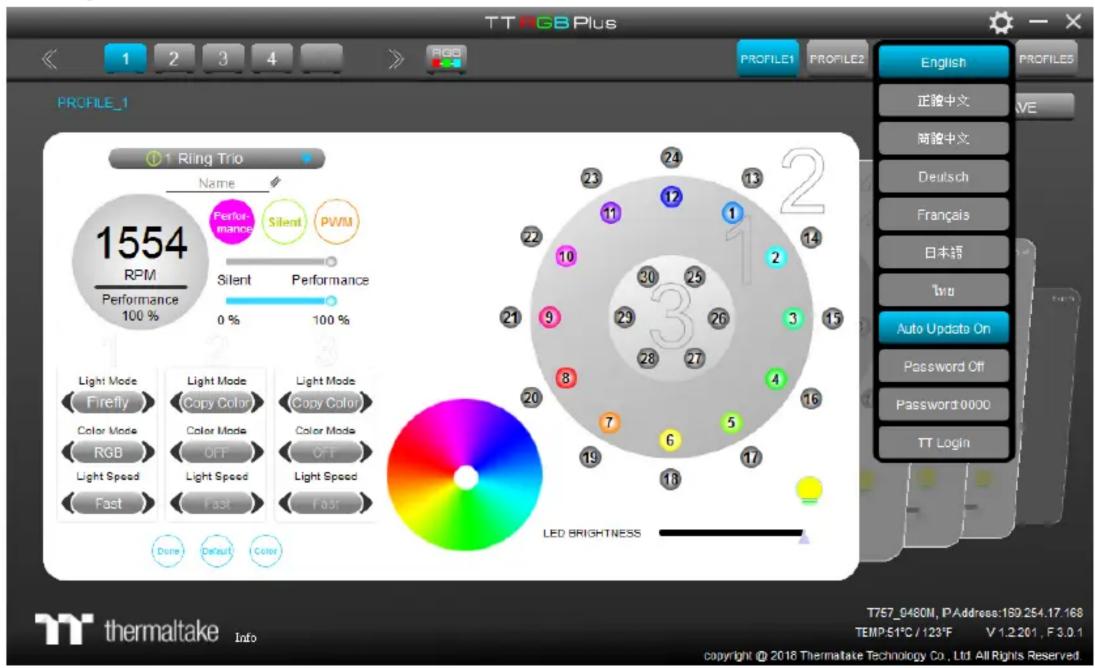Next Color Mode after RGB
This screenshot has height=668, width=1095.
click(x=147, y=452)
